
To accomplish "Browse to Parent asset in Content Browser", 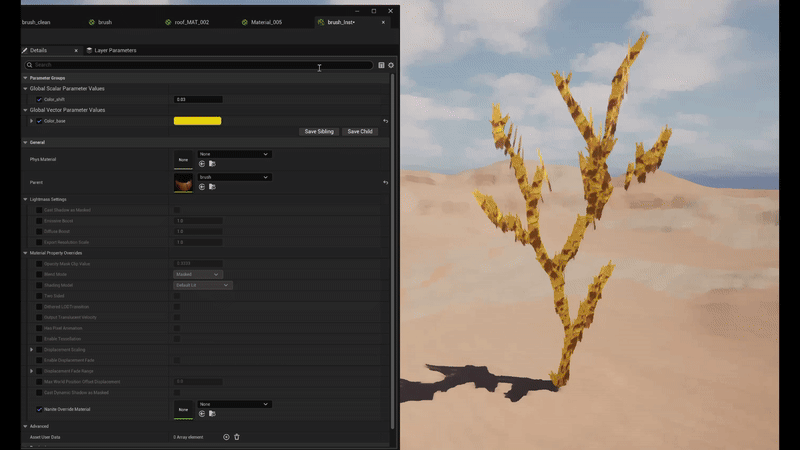I will click(x=212, y=187).
